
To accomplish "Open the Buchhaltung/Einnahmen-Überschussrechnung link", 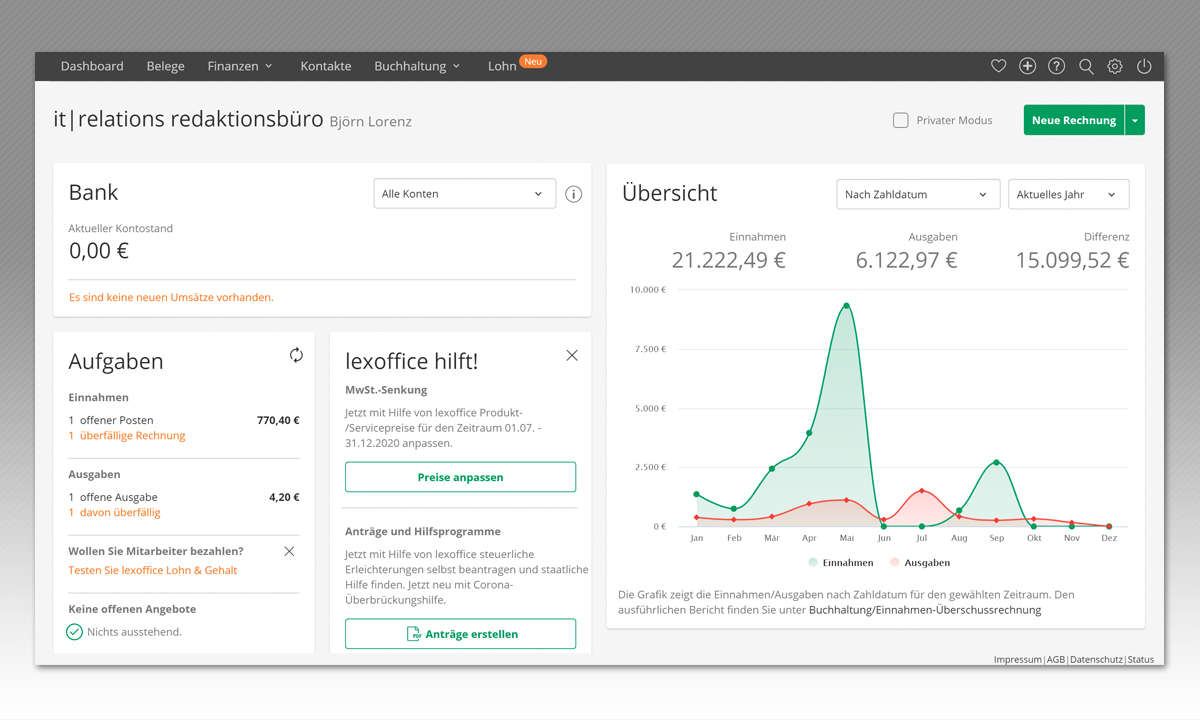I will 925,610.
